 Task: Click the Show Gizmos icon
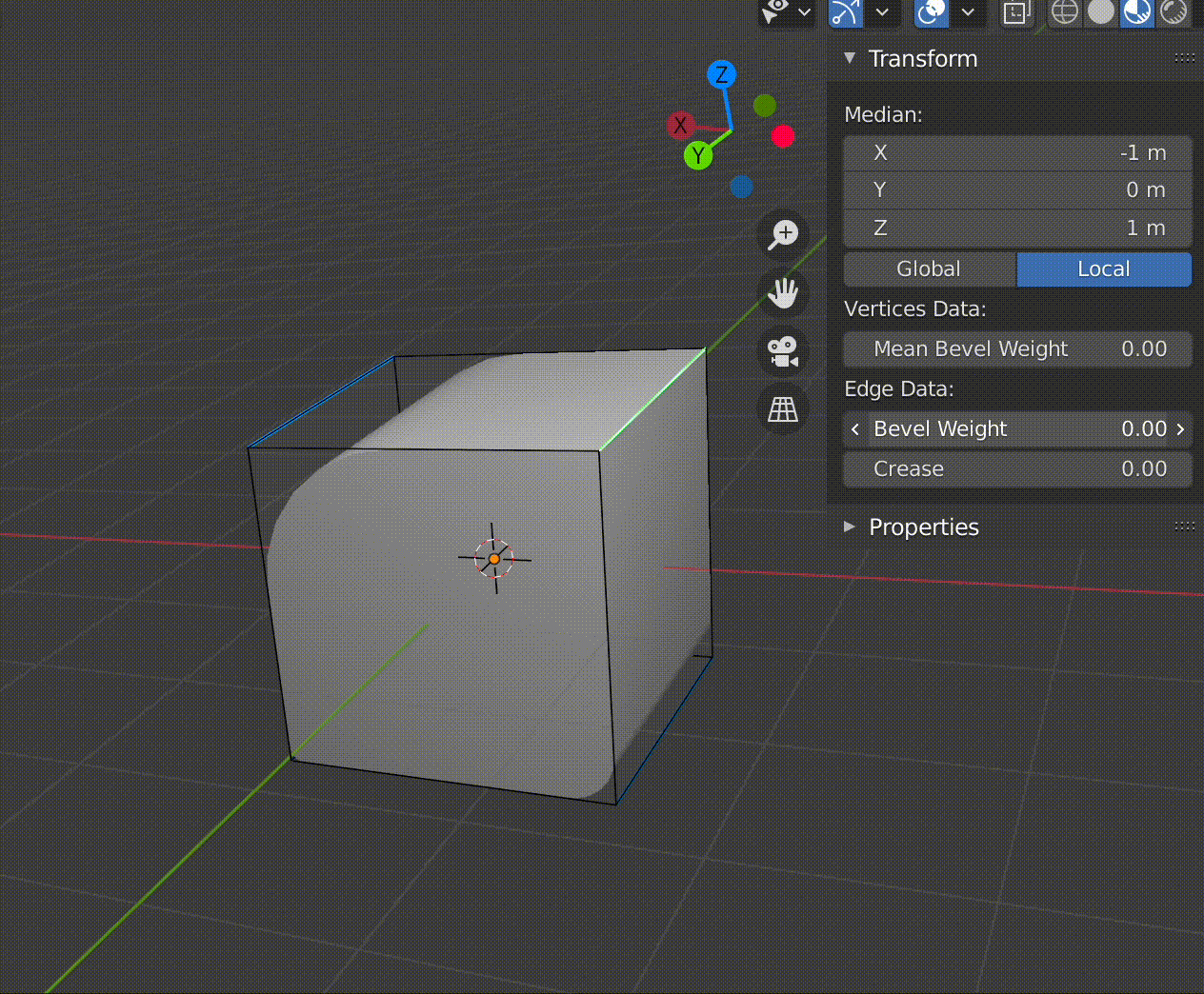tap(773, 13)
